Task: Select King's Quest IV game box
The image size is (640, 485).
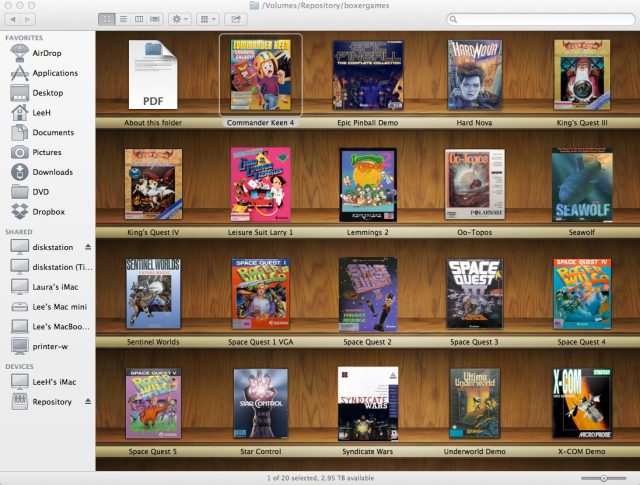Action: 153,185
